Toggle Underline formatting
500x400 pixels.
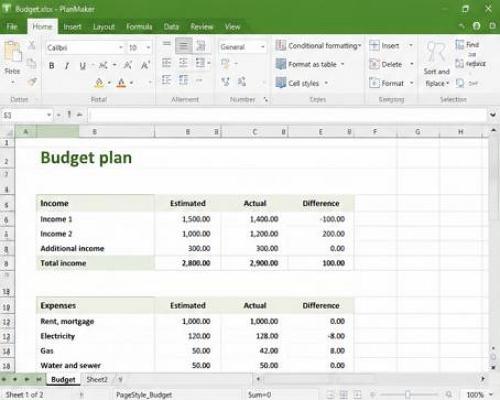pyautogui.click(x=83, y=65)
